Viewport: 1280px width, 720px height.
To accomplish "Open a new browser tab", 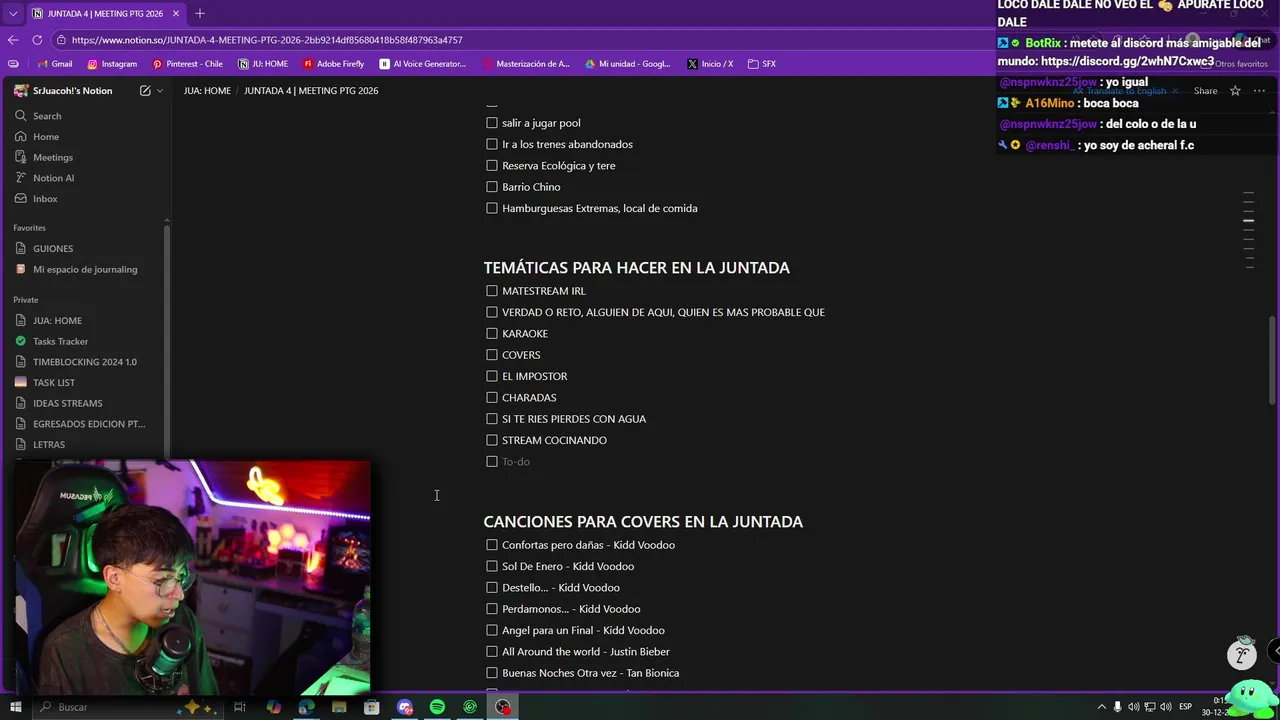I will [200, 13].
